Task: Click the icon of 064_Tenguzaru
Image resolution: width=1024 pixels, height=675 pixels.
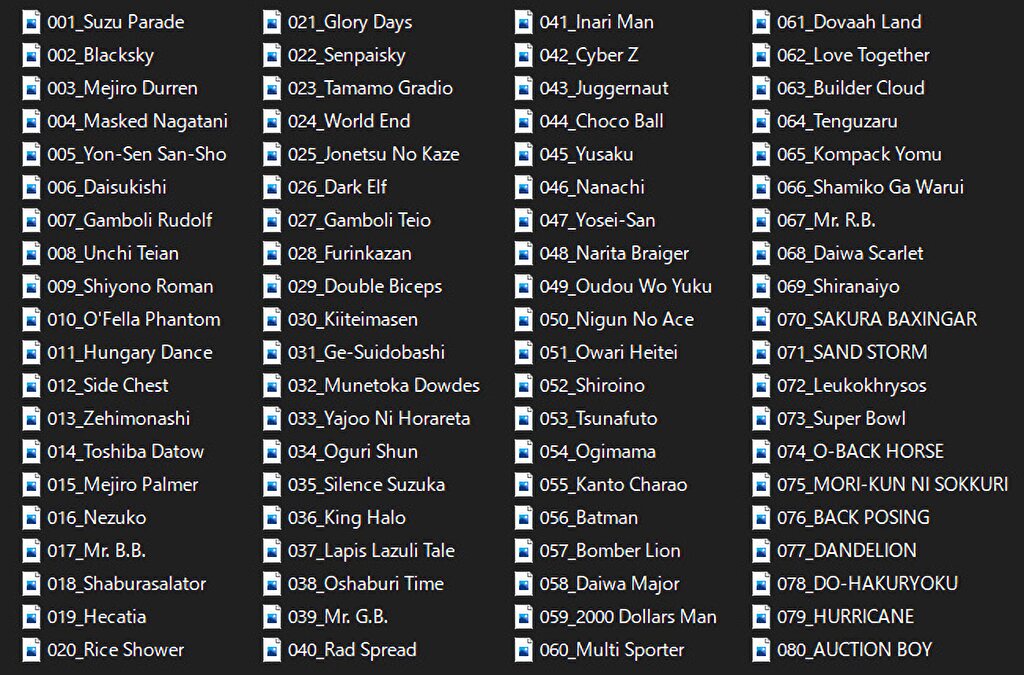Action: tap(761, 122)
